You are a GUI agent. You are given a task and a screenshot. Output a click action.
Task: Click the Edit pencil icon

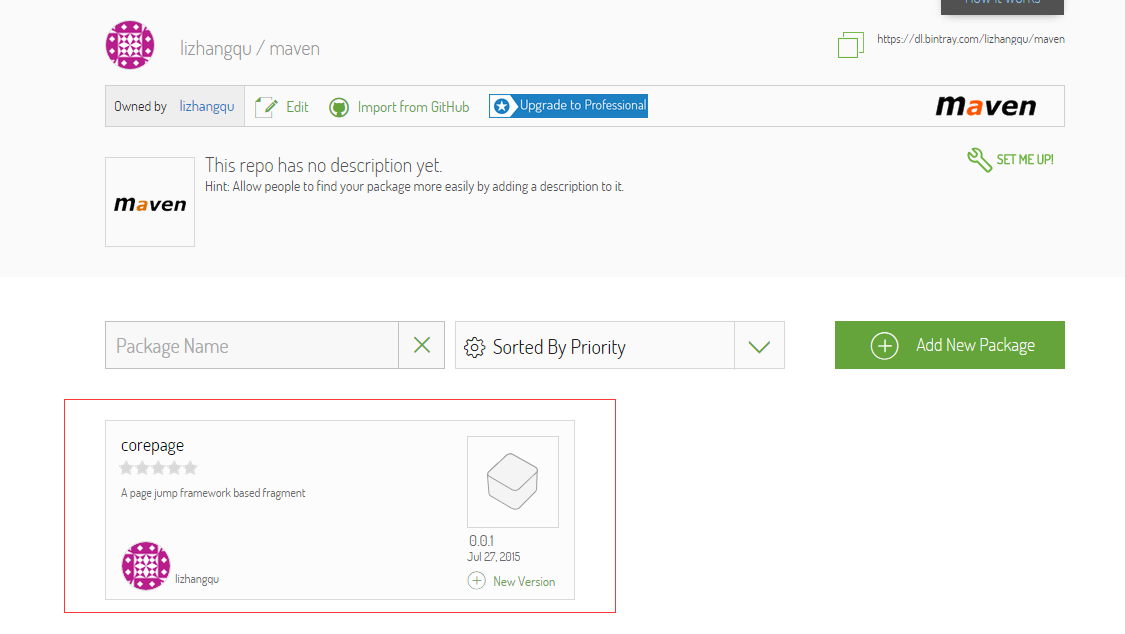click(266, 107)
